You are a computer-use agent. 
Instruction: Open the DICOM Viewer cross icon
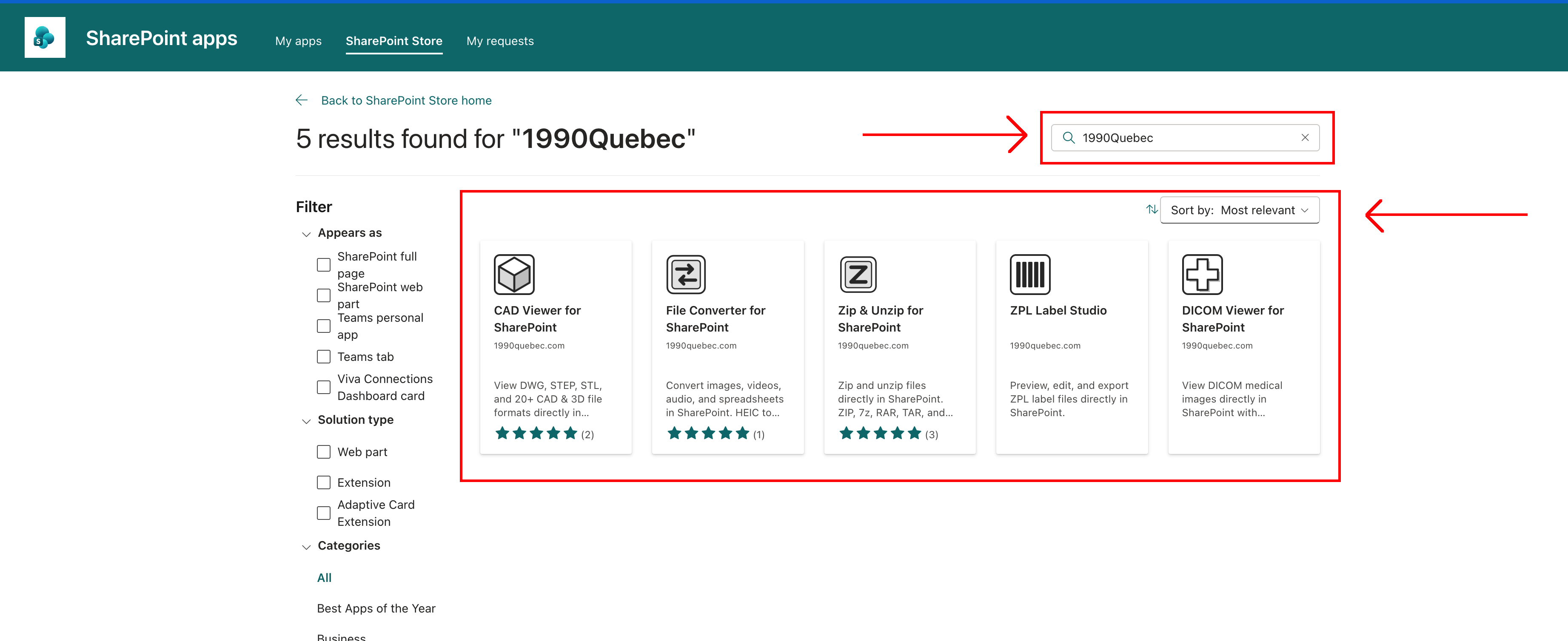1202,274
